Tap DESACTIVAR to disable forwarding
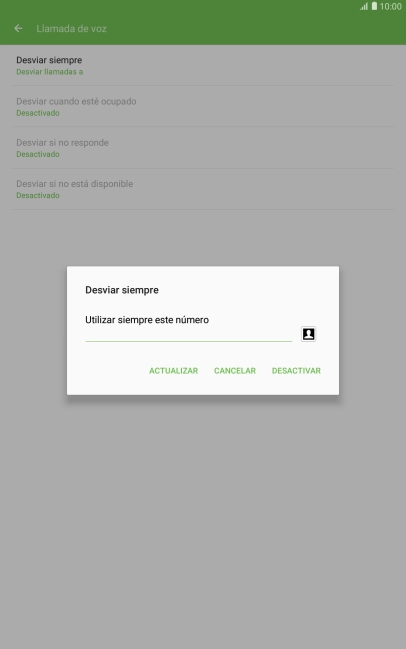This screenshot has width=406, height=649. 296,370
